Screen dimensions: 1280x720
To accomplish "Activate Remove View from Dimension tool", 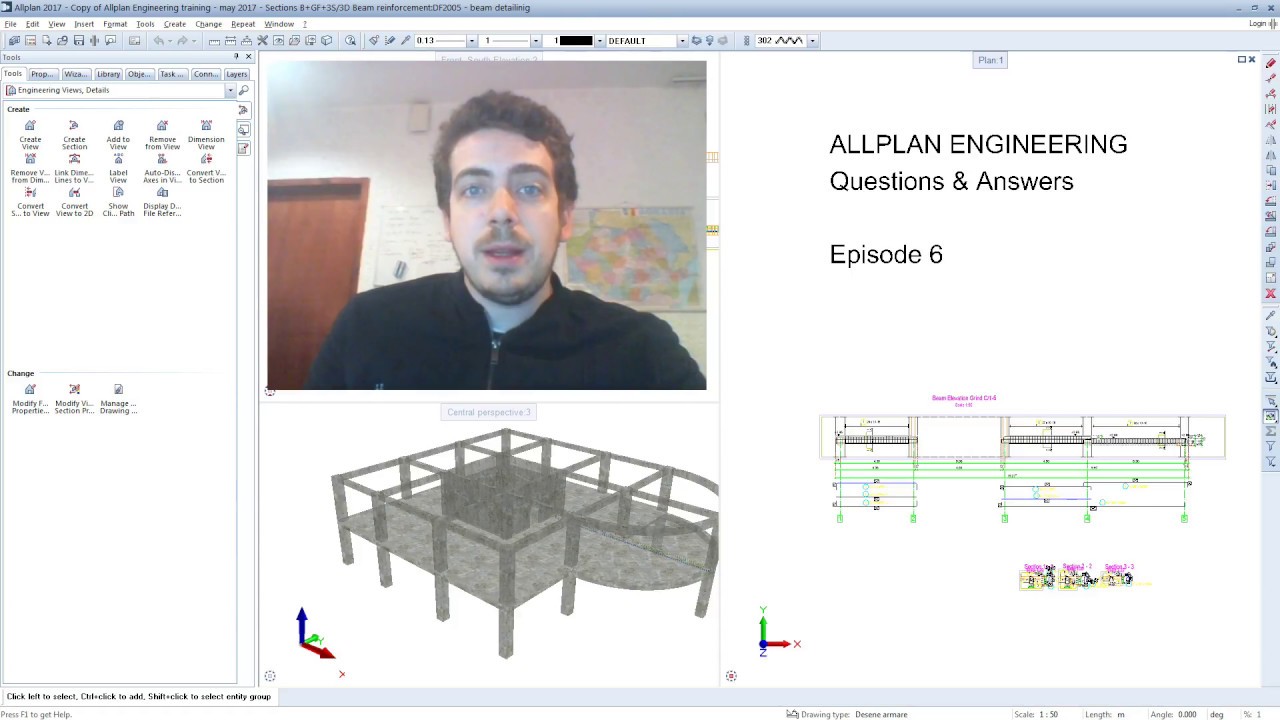I will pos(30,169).
